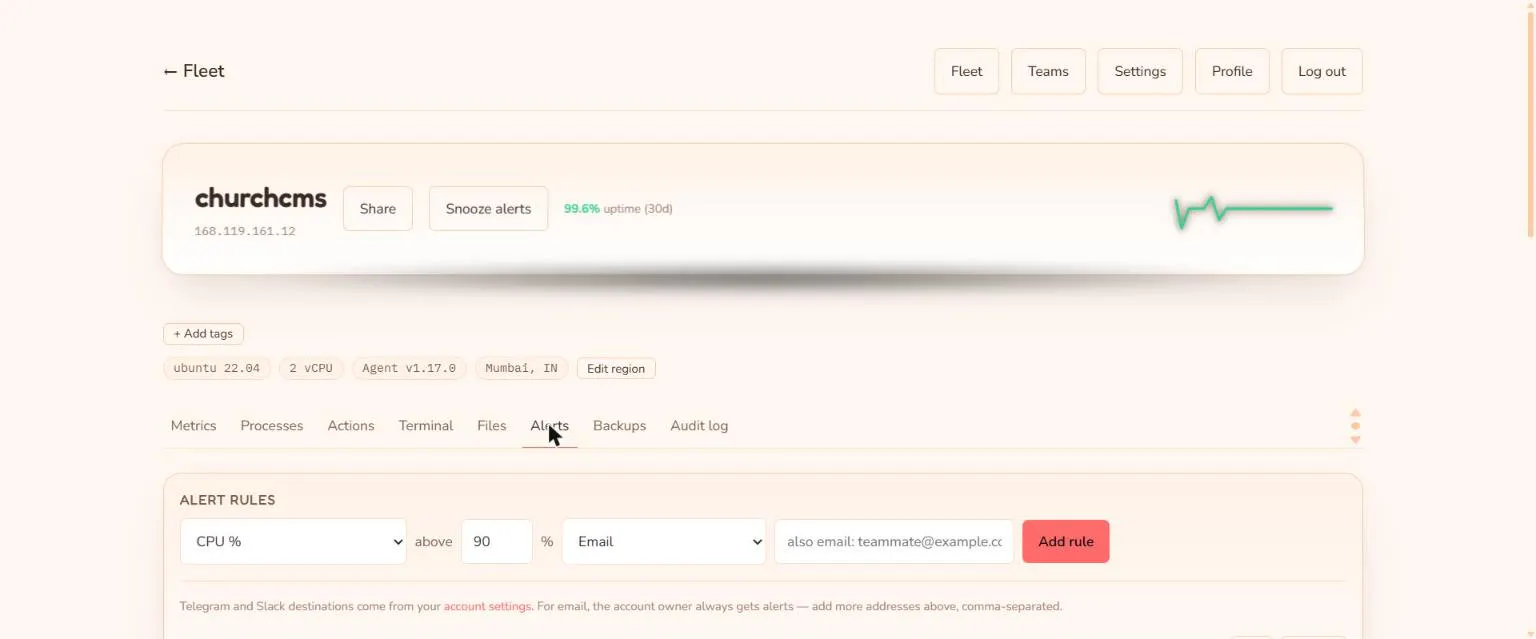This screenshot has height=639, width=1536.
Task: Click + Add tags
Action: (203, 334)
